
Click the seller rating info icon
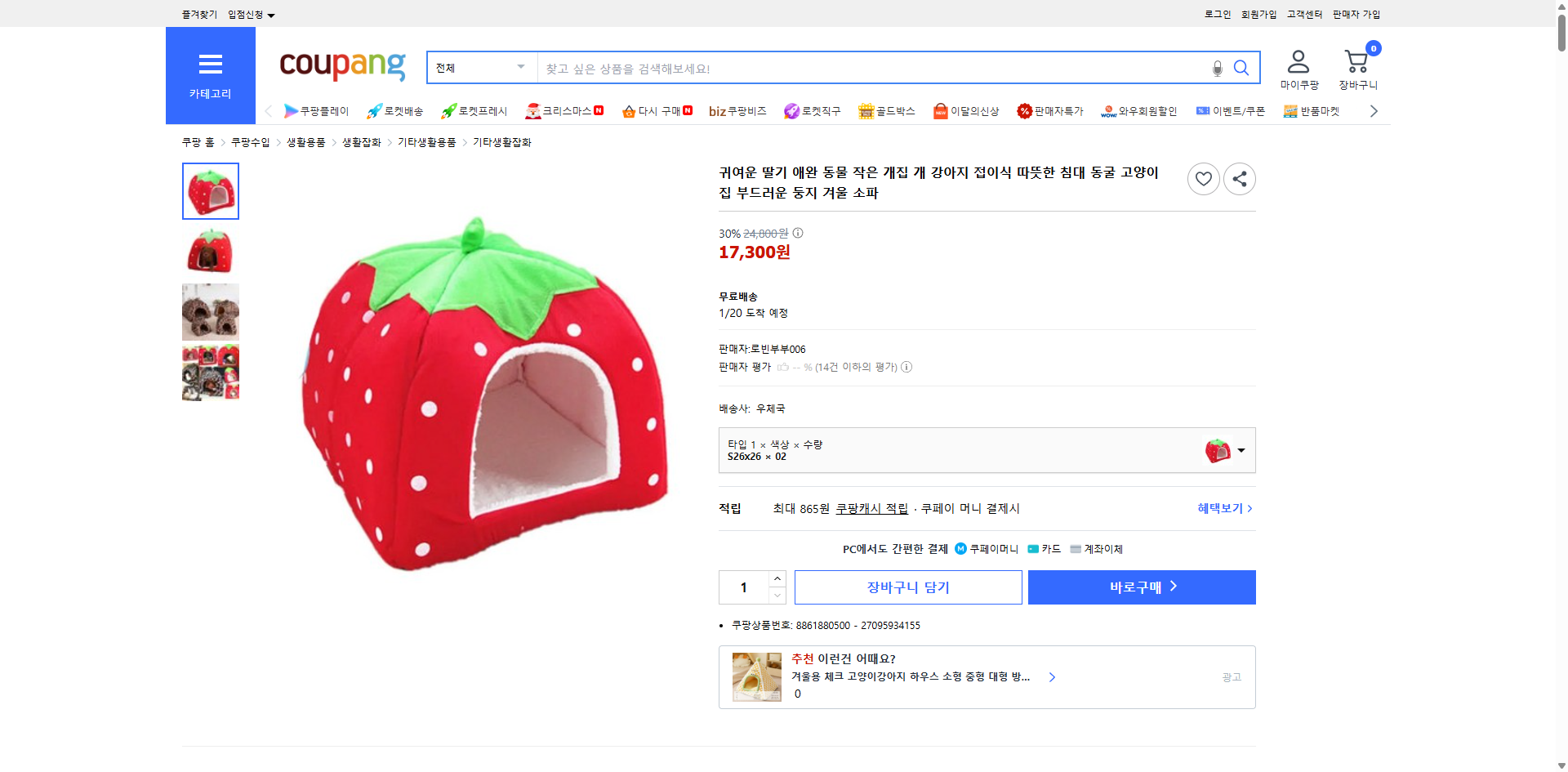pyautogui.click(x=906, y=367)
